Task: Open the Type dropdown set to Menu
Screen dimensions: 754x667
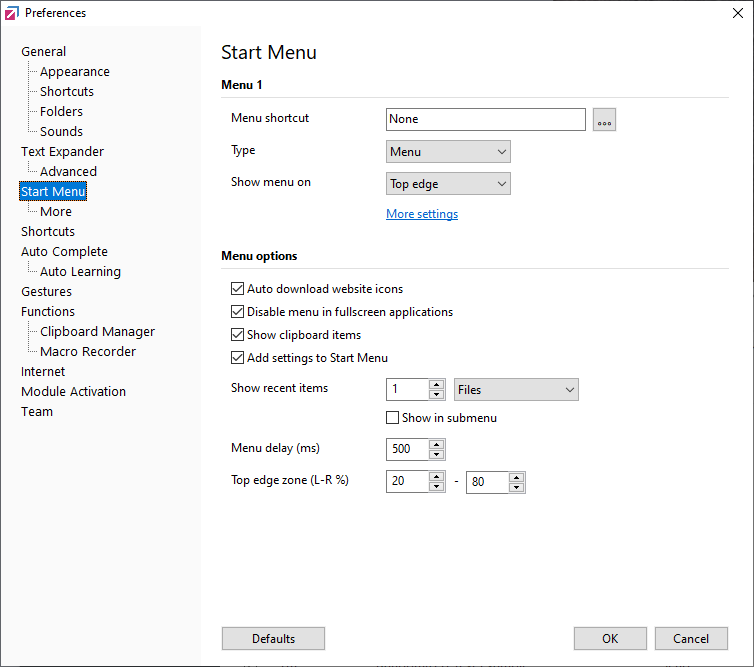Action: [x=448, y=152]
